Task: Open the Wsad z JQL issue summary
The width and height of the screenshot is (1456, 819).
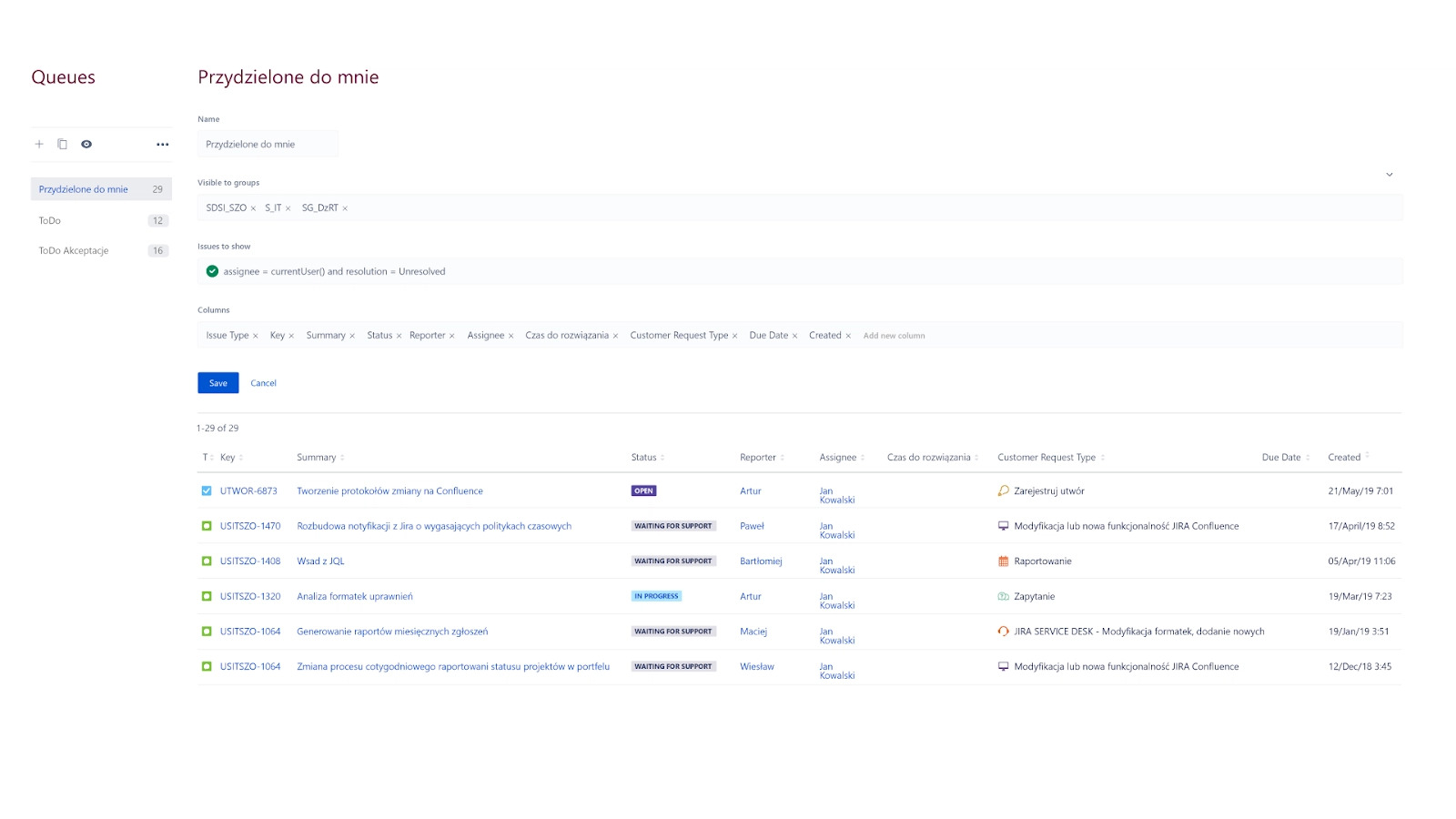Action: pyautogui.click(x=320, y=561)
